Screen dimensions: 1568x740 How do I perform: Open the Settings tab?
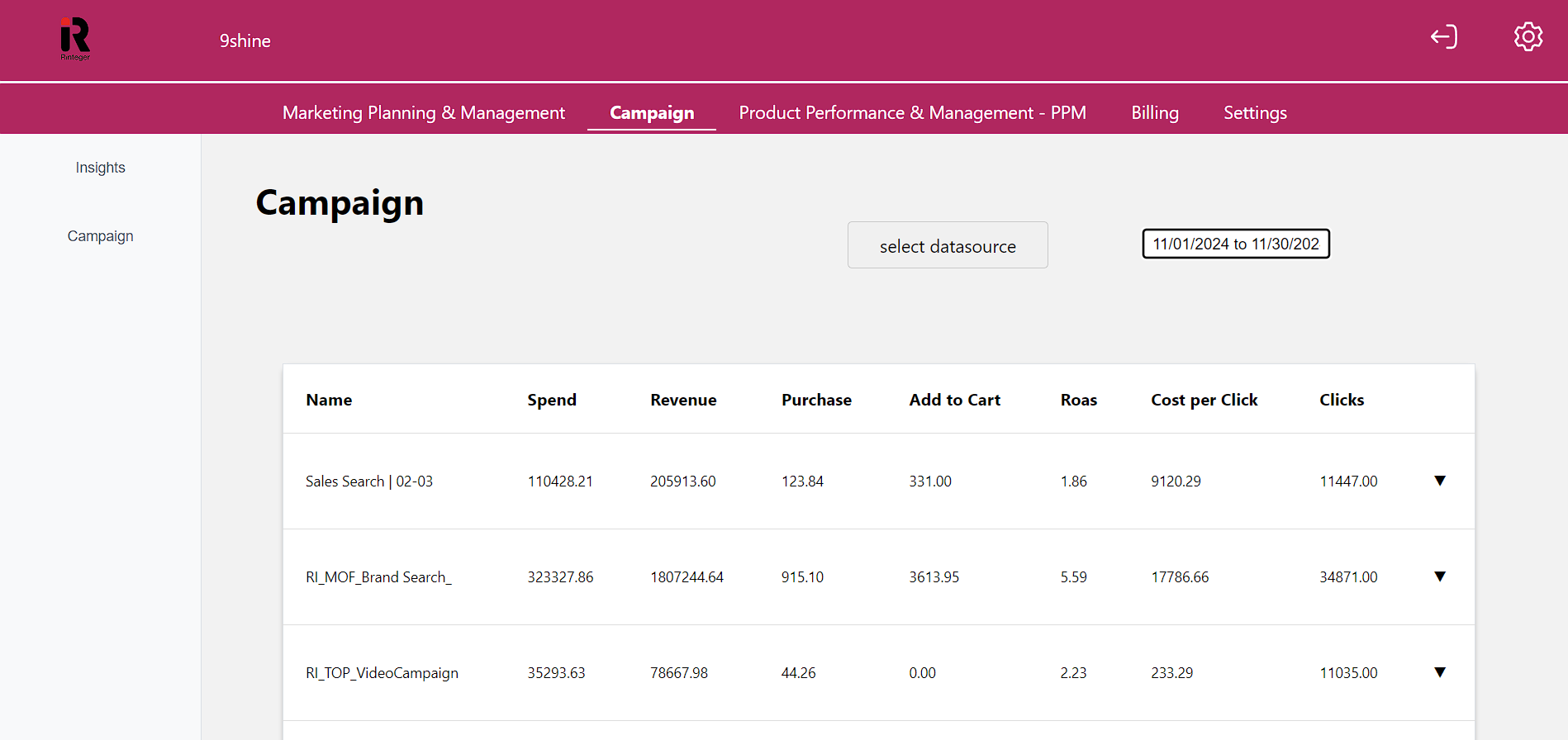coord(1255,112)
